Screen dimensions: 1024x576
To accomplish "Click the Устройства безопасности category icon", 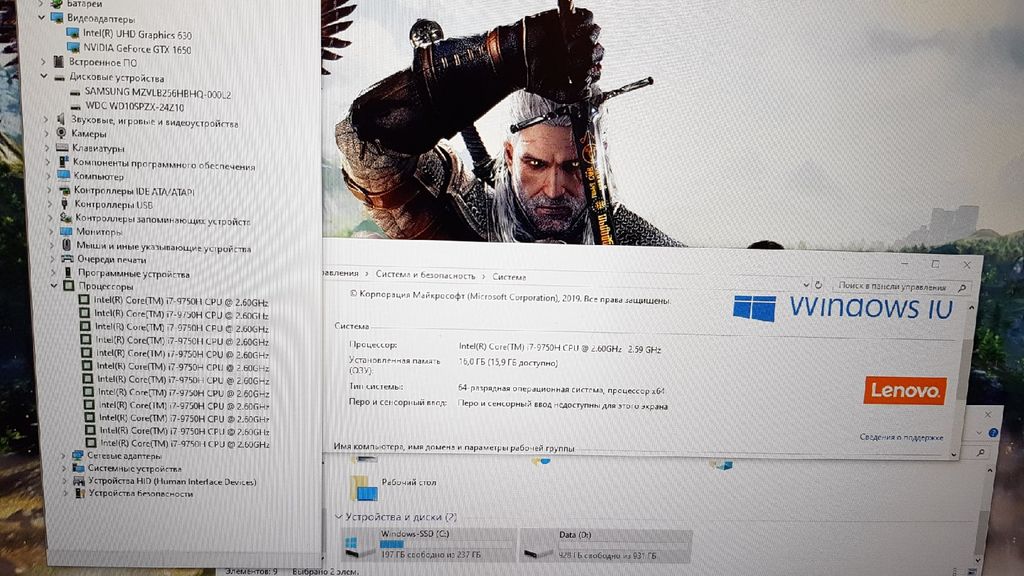I will 80,492.
